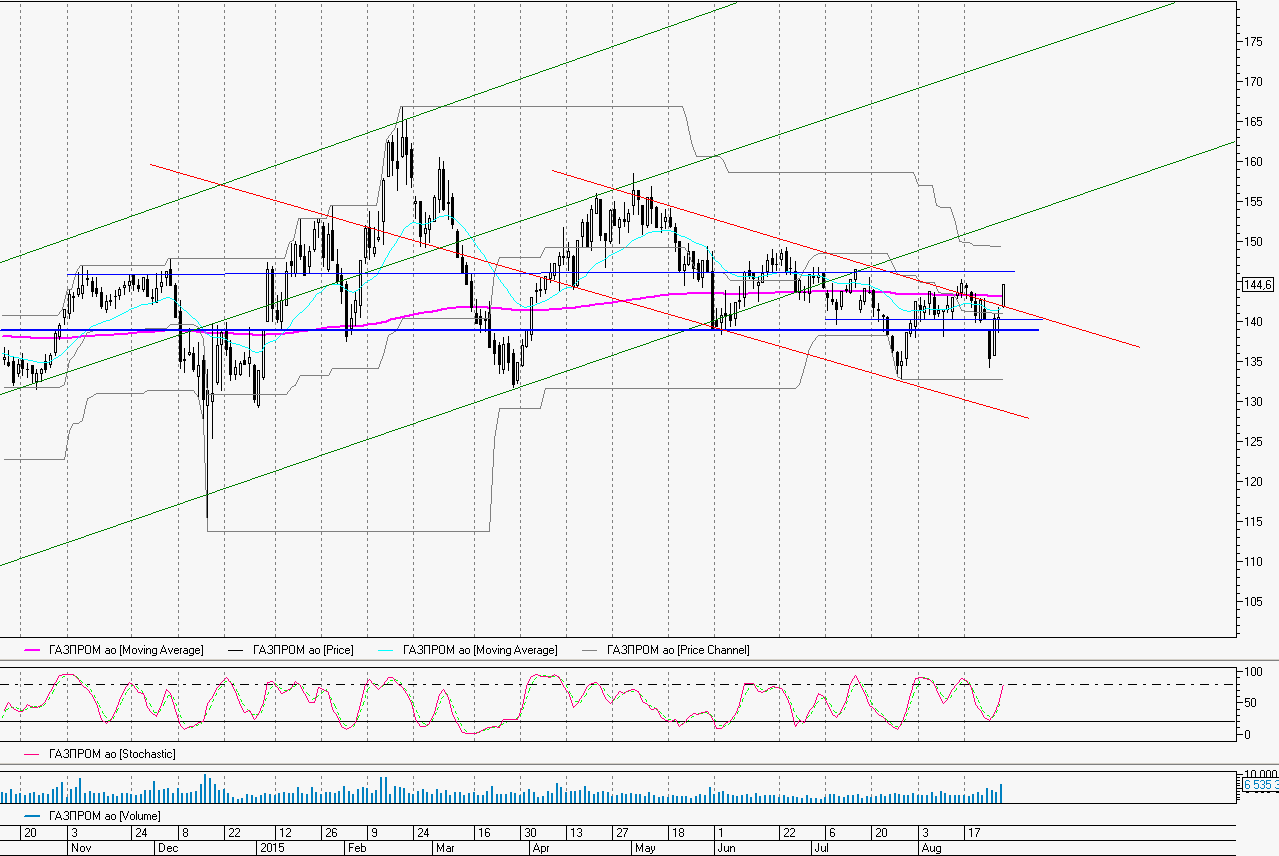This screenshot has width=1279, height=856.
Task: Click the 100 level on stochastic scale
Action: pyautogui.click(x=1248, y=672)
